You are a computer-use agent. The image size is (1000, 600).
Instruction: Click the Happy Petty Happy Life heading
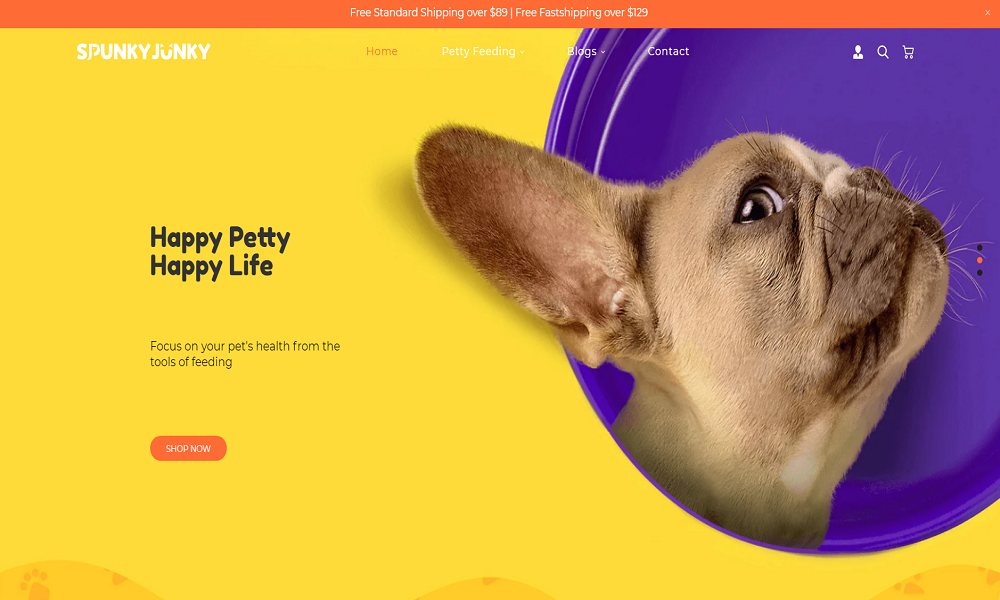click(x=220, y=252)
